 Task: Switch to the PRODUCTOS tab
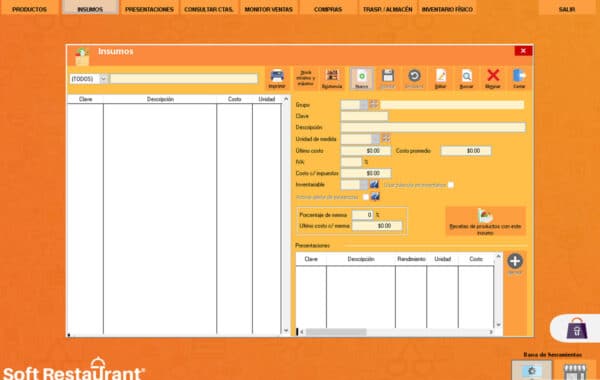29,8
